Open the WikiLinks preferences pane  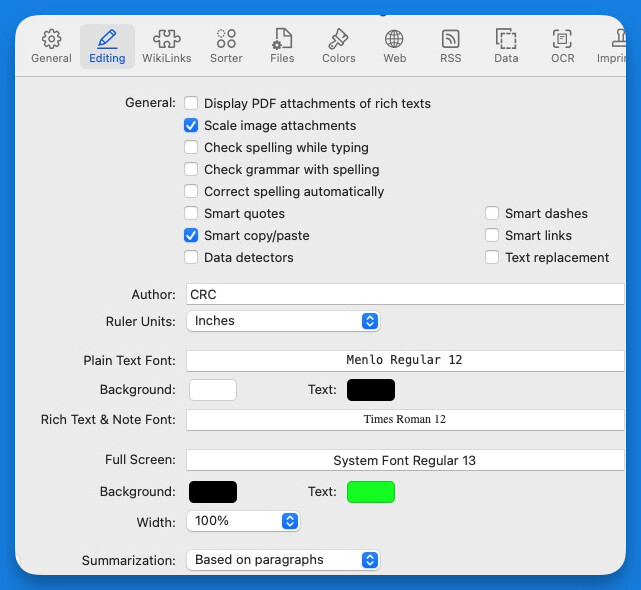coord(168,46)
